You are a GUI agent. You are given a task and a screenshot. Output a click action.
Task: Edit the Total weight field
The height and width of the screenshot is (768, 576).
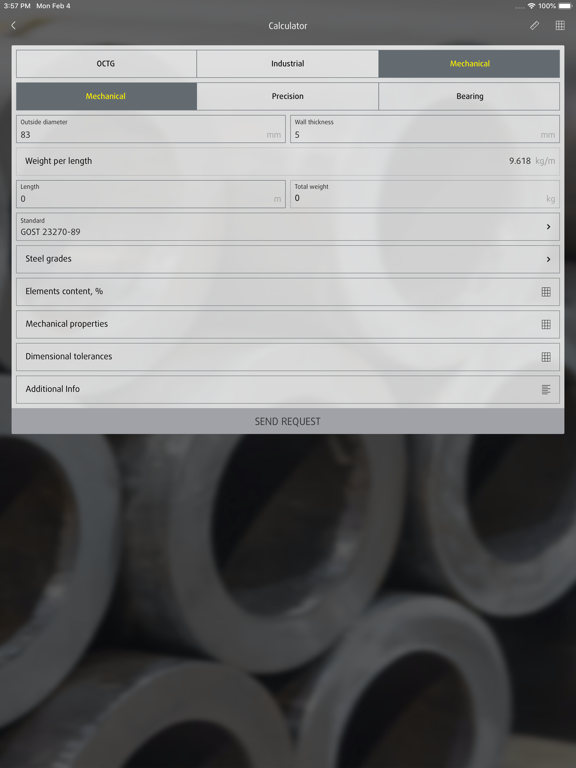coord(425,194)
